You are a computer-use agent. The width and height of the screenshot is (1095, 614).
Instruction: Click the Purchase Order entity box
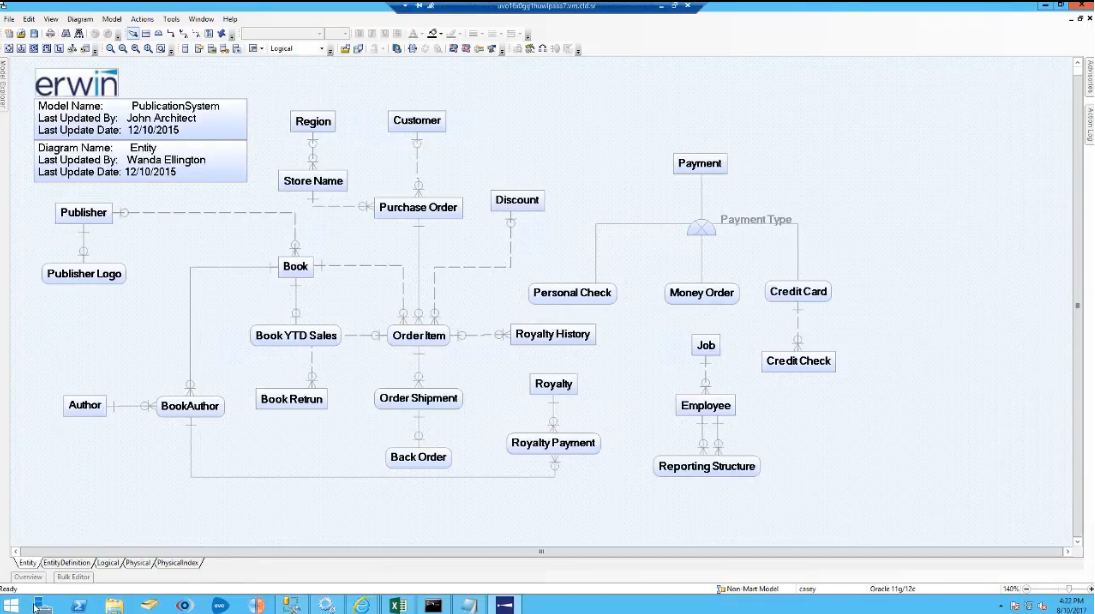click(418, 208)
